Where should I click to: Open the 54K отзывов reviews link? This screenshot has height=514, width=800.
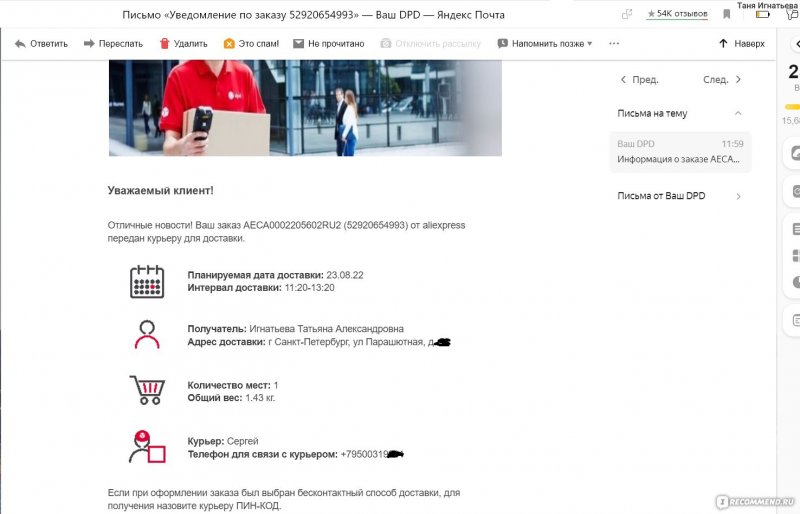click(x=677, y=14)
